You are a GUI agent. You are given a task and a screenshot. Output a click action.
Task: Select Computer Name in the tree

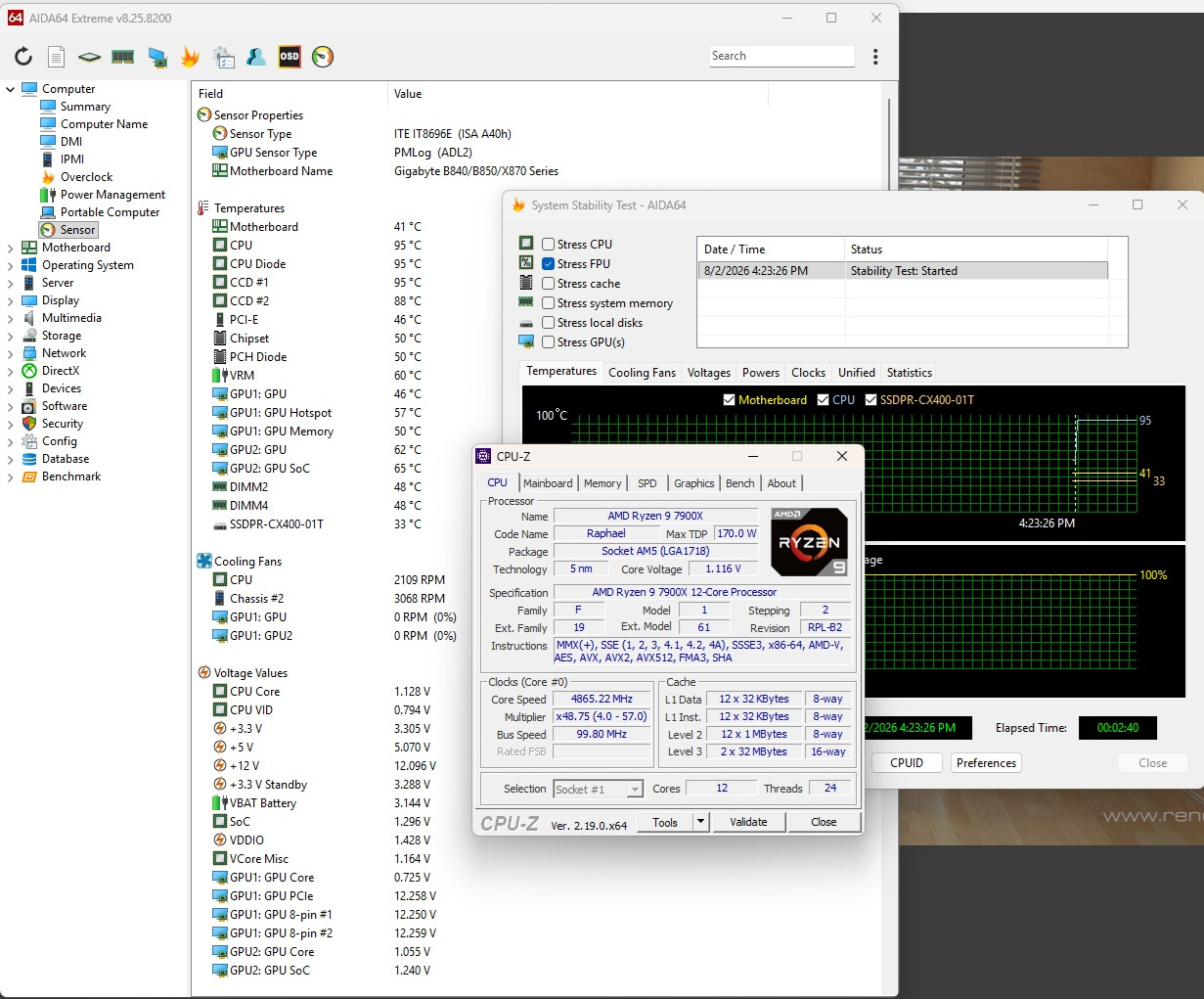point(104,124)
